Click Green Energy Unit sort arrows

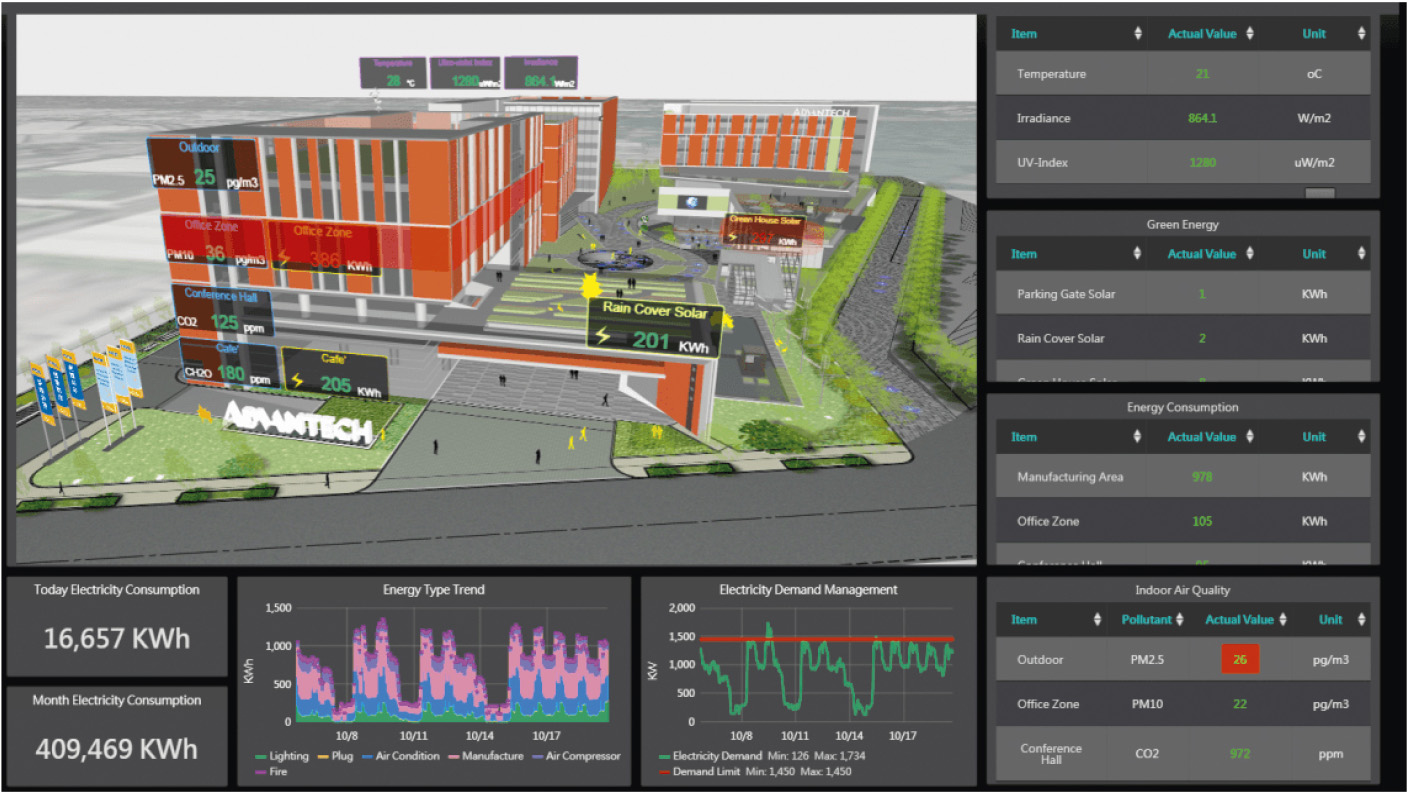pos(1361,254)
